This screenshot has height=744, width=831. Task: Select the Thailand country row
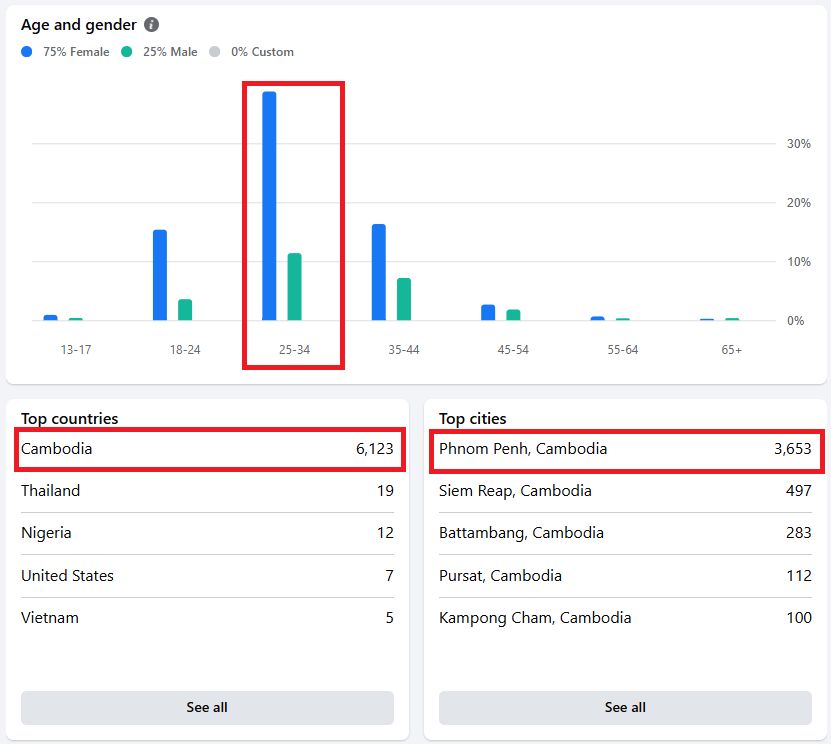pyautogui.click(x=207, y=491)
